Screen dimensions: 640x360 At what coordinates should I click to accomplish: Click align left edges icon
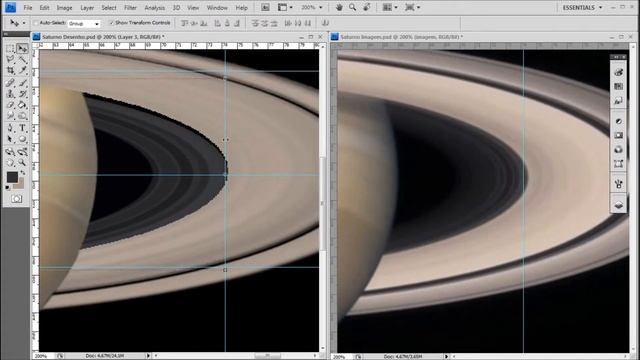pyautogui.click(x=218, y=23)
